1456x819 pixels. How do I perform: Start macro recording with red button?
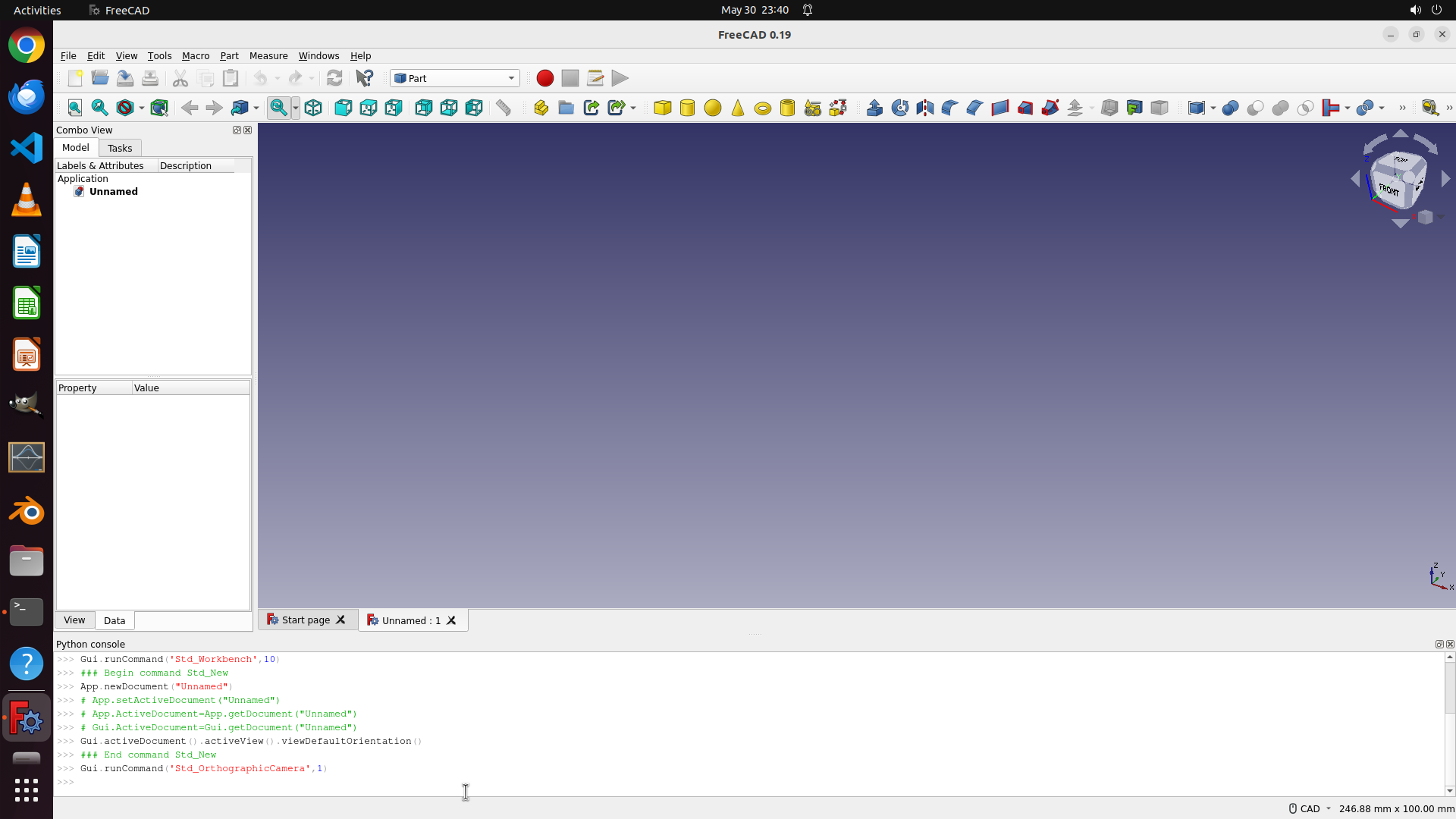point(544,78)
